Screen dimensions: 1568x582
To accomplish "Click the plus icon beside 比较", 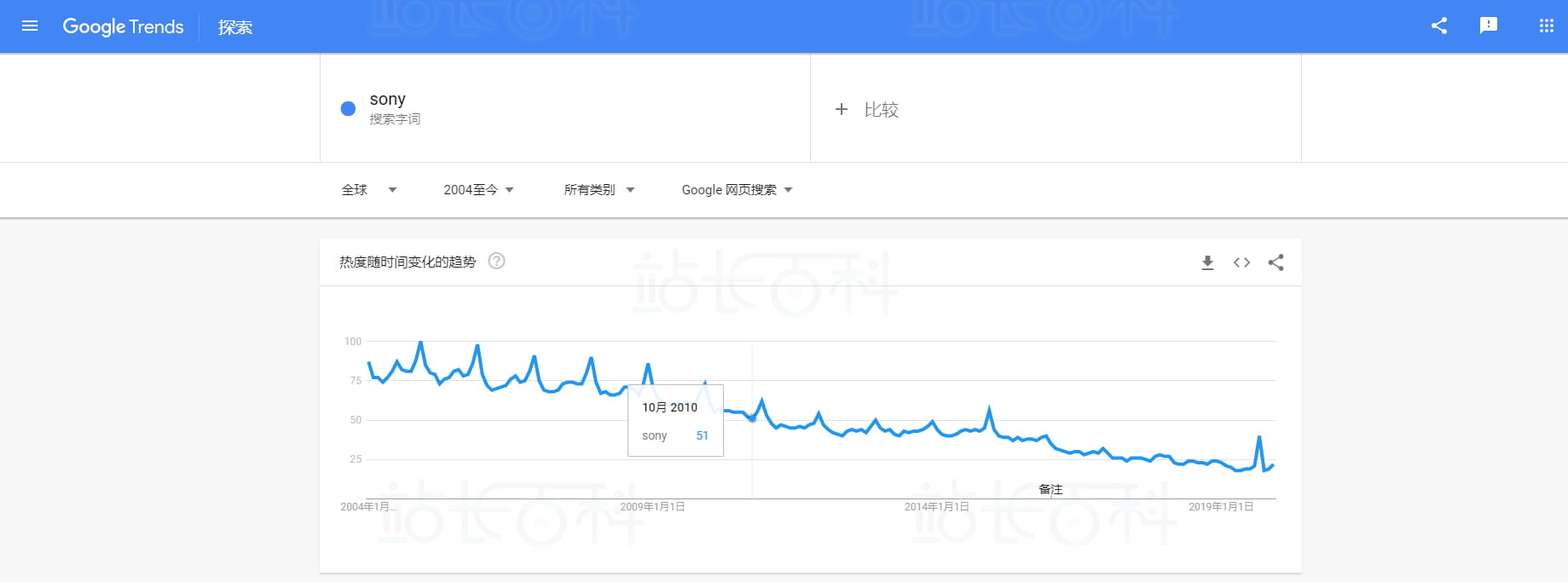I will tap(842, 109).
